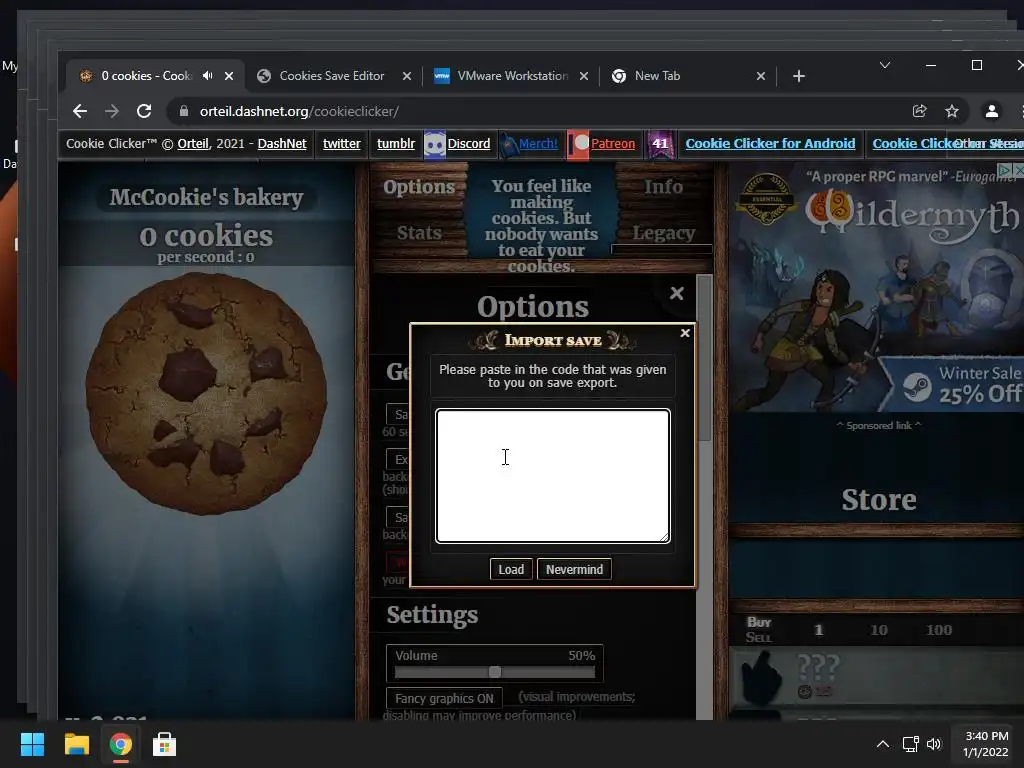Select Sell mode in the store
The image size is (1024, 768).
click(x=759, y=637)
